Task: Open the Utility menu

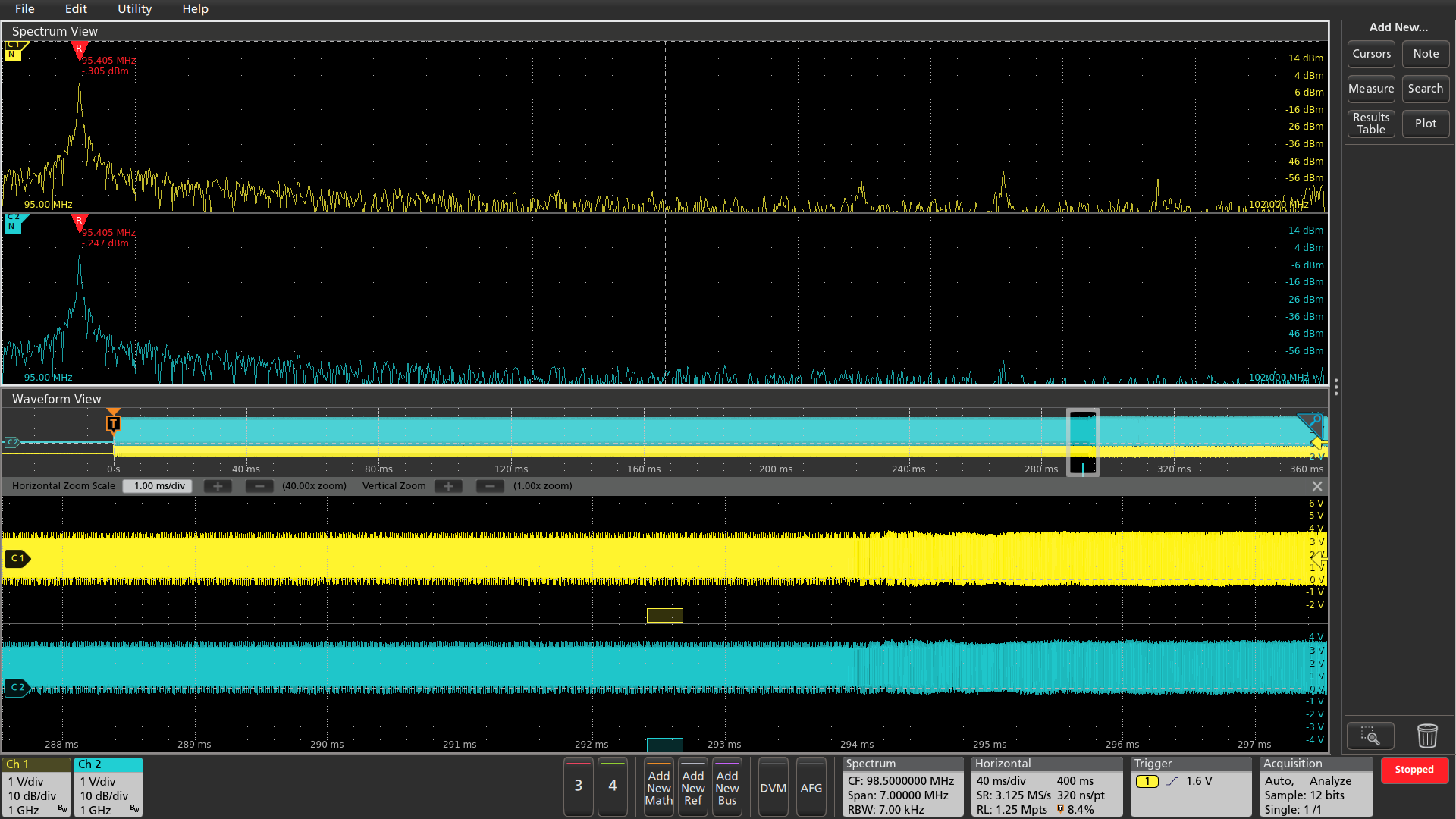Action: click(134, 9)
